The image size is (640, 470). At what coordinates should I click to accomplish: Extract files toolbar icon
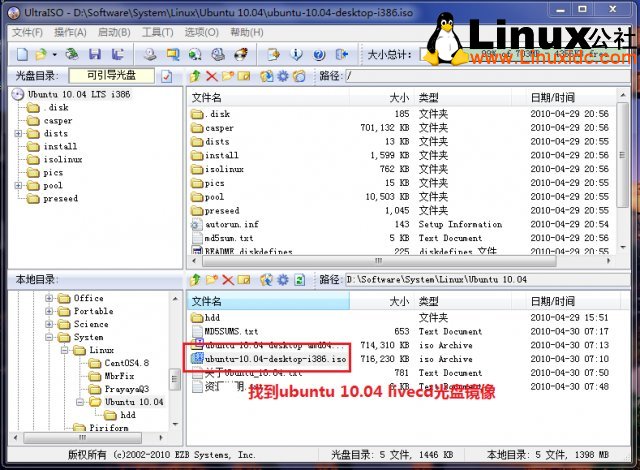[x=273, y=54]
